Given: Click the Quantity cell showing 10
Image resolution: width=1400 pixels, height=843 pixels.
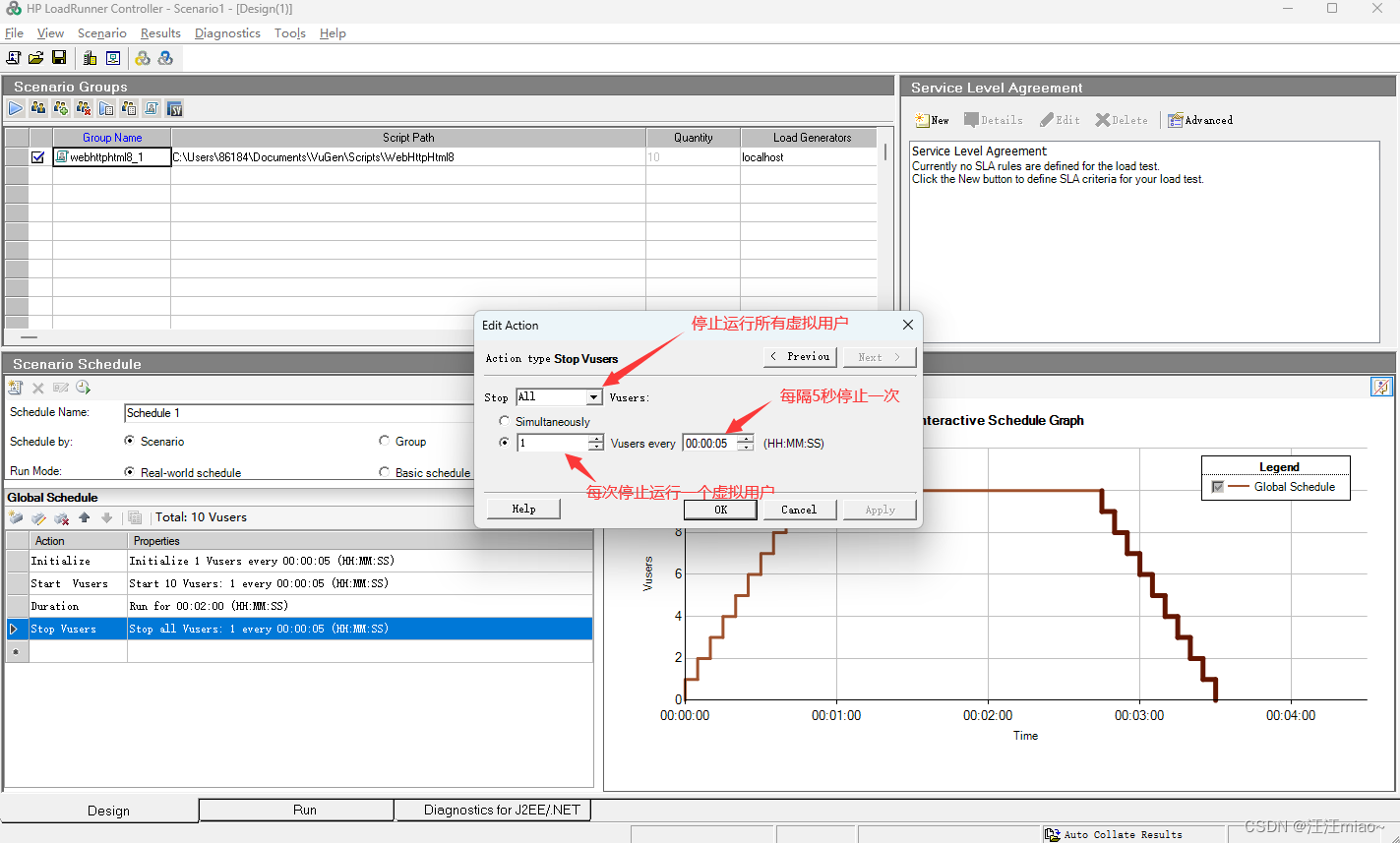Looking at the screenshot, I should click(x=693, y=156).
